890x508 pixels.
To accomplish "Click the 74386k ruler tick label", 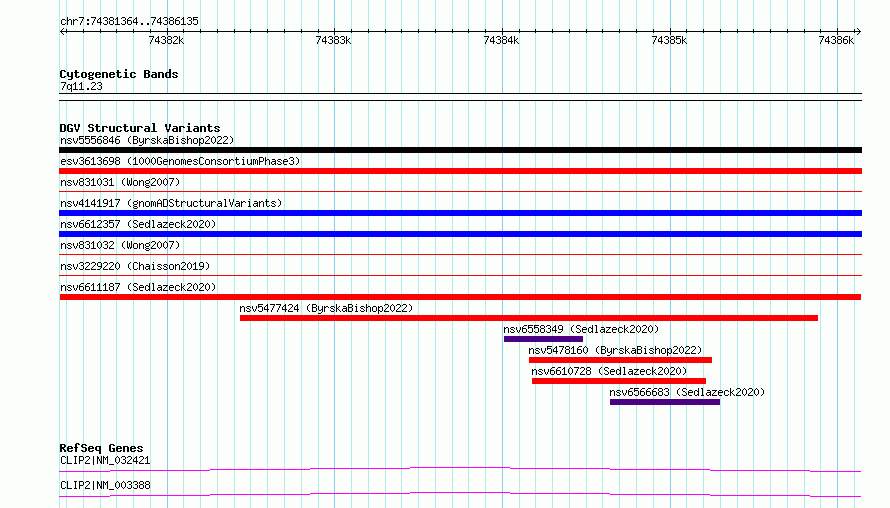I will pyautogui.click(x=836, y=40).
